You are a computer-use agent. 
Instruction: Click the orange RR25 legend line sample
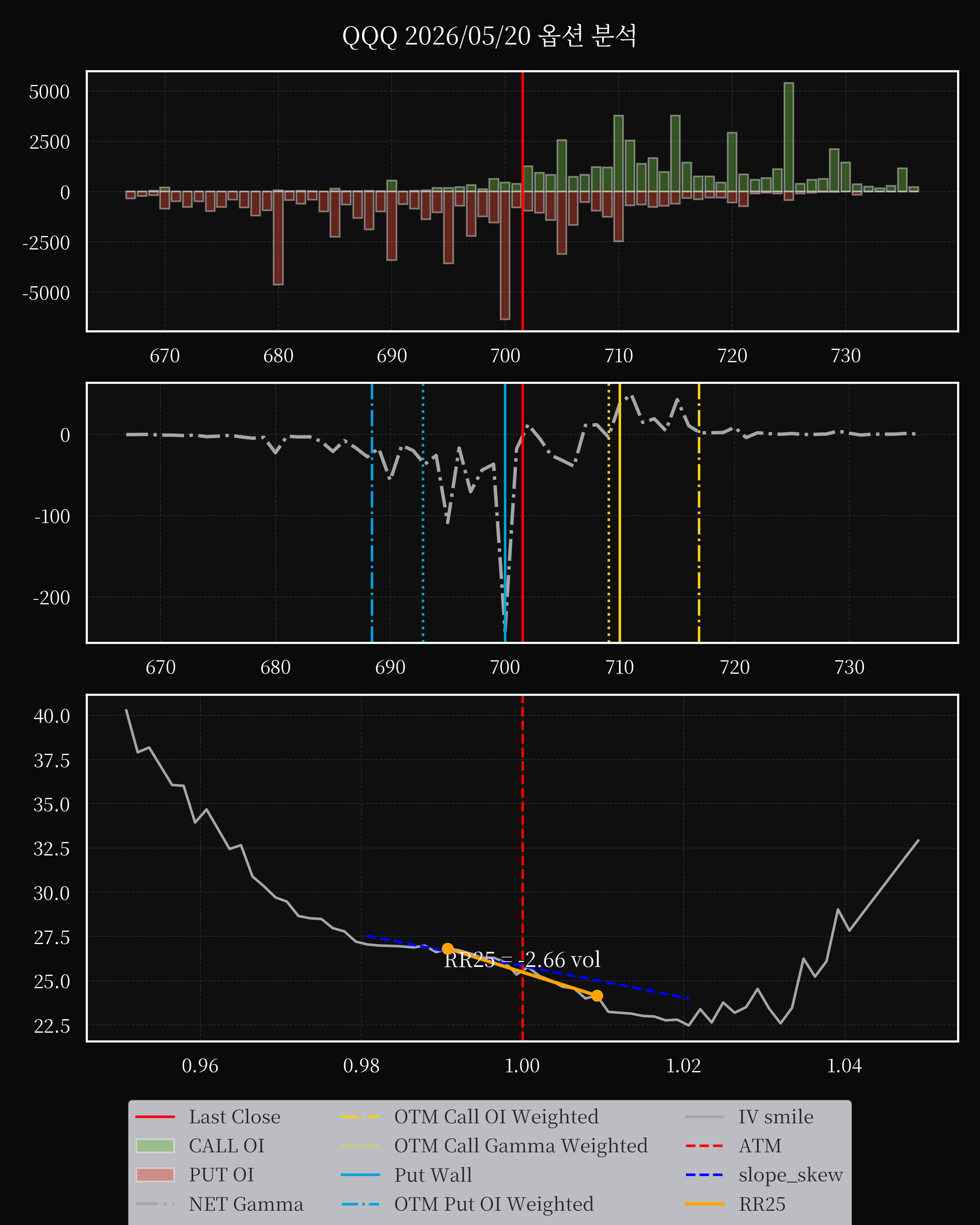point(704,1203)
